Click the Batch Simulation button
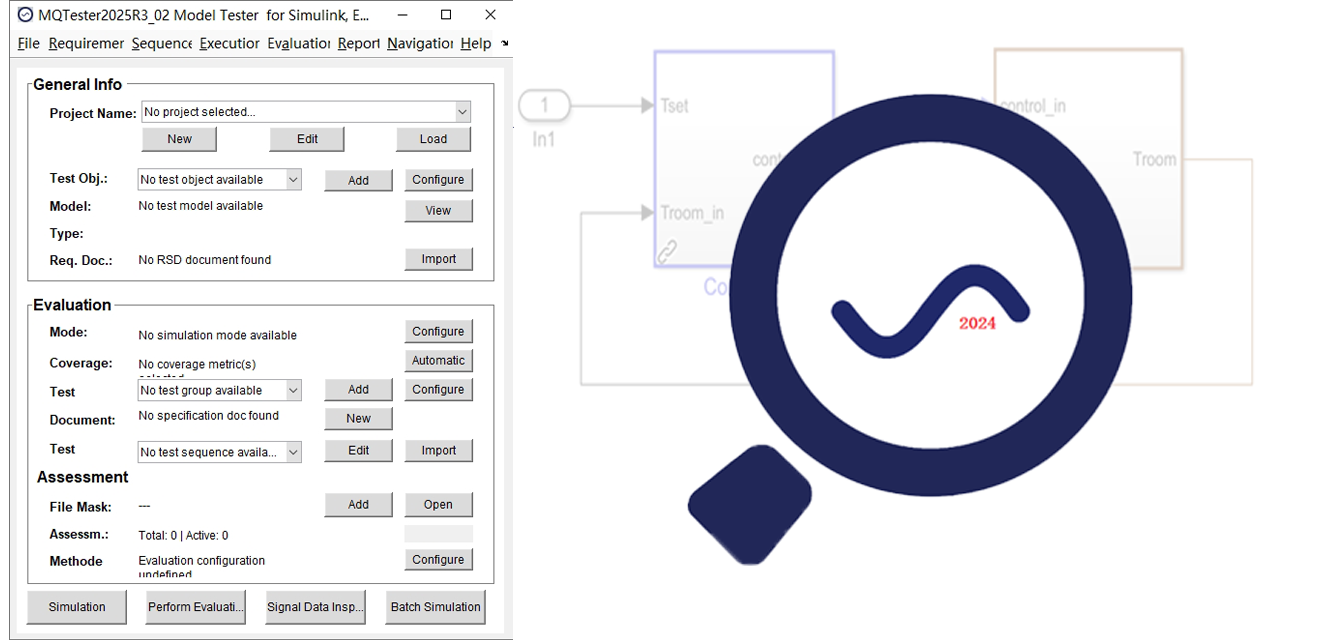This screenshot has width=1318, height=640. click(435, 607)
